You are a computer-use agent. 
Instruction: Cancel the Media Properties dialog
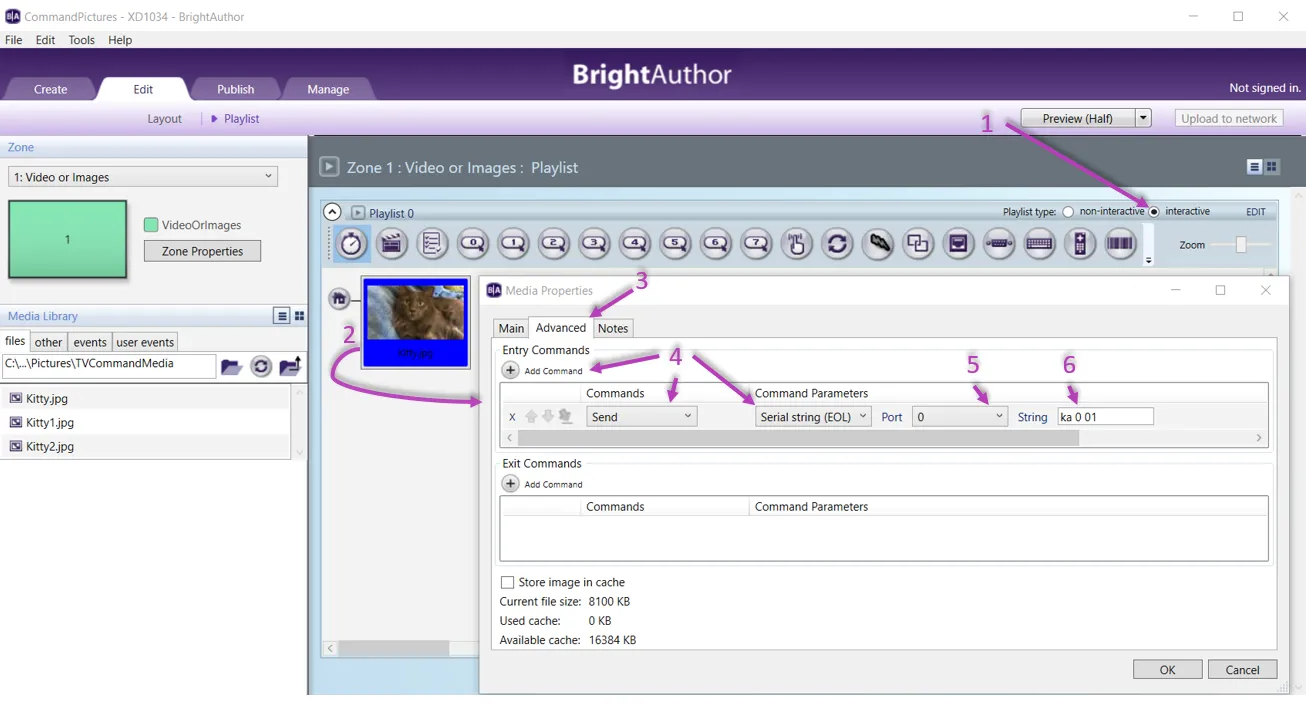(1242, 670)
